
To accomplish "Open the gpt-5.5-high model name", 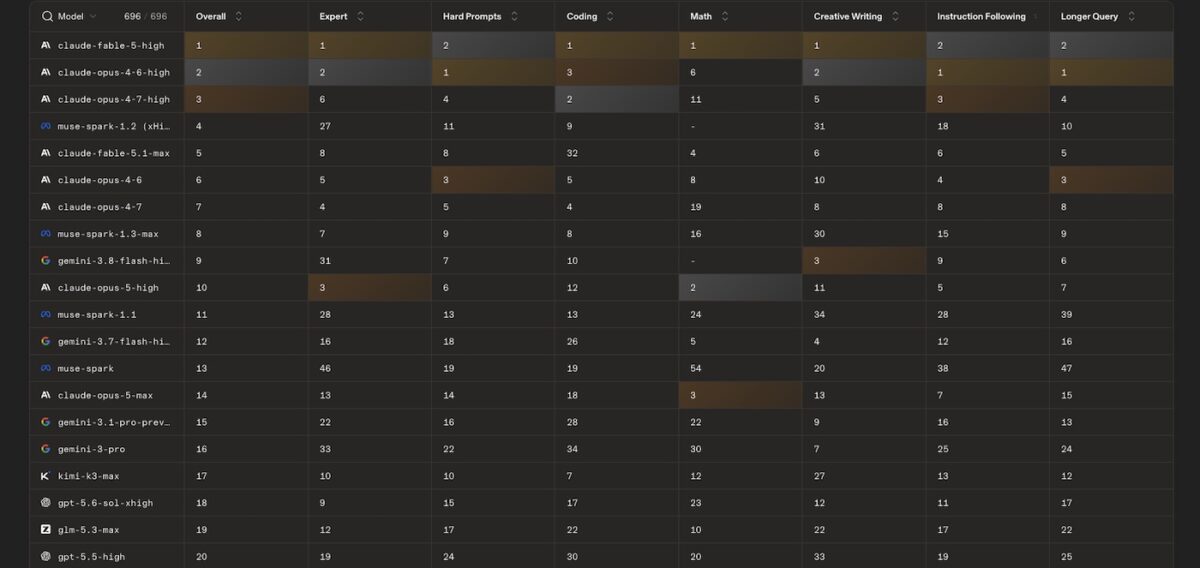I will pyautogui.click(x=92, y=557).
